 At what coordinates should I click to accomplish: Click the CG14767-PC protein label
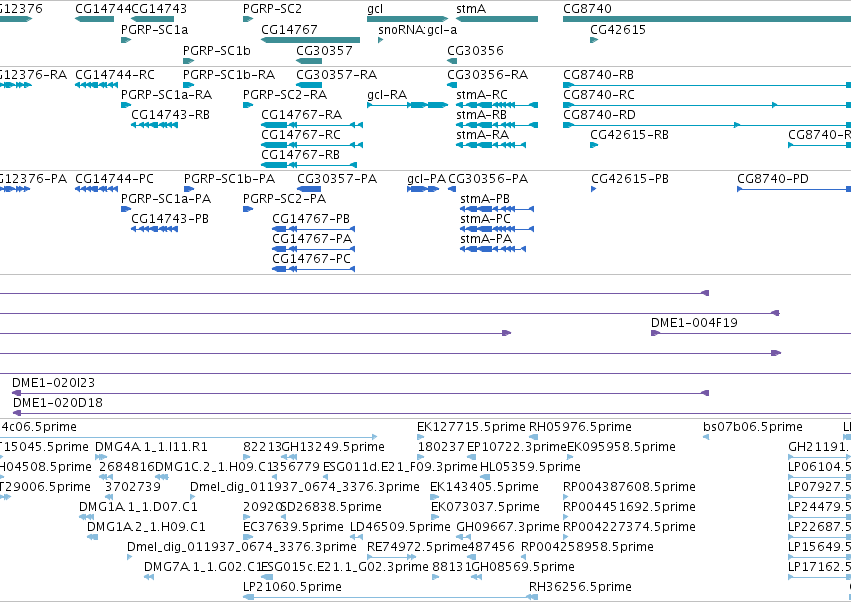(x=311, y=259)
